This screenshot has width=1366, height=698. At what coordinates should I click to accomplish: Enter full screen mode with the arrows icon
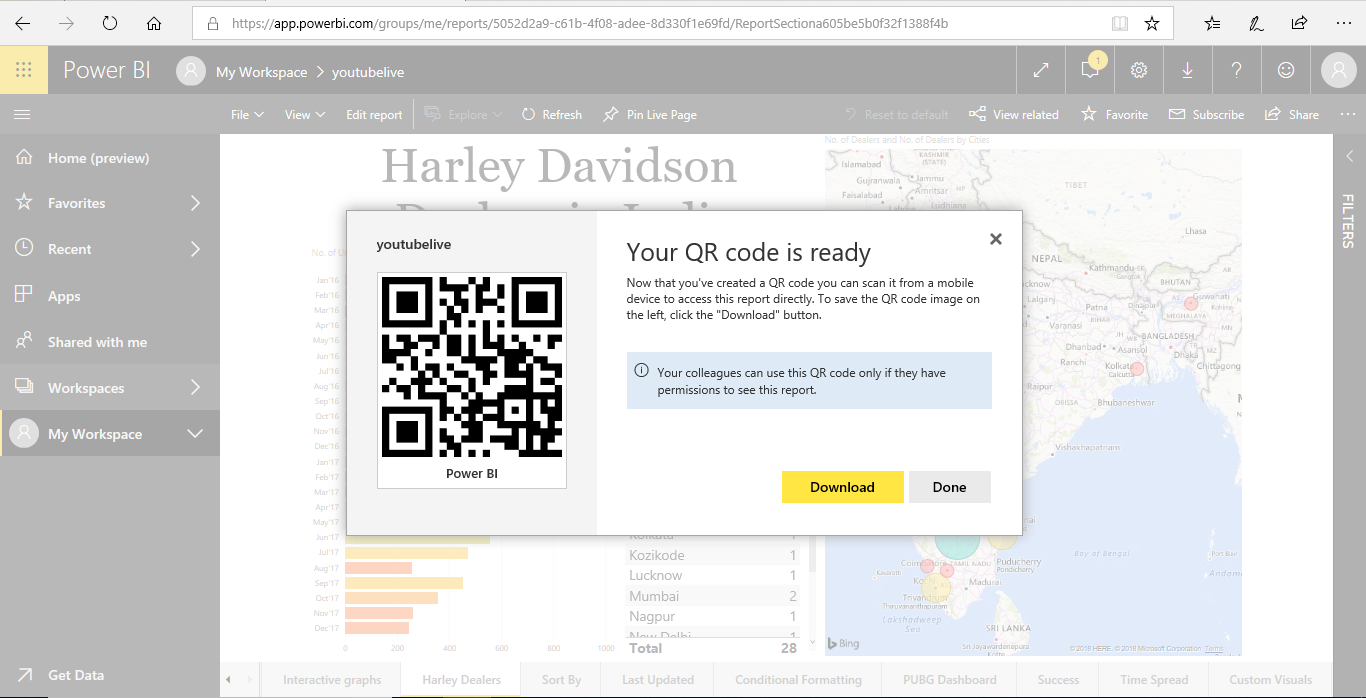click(x=1041, y=70)
